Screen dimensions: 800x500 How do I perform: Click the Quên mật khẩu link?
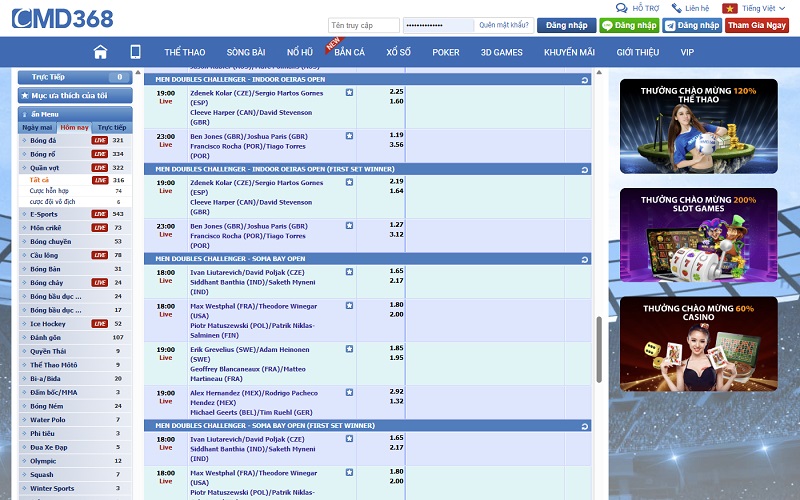[x=502, y=25]
